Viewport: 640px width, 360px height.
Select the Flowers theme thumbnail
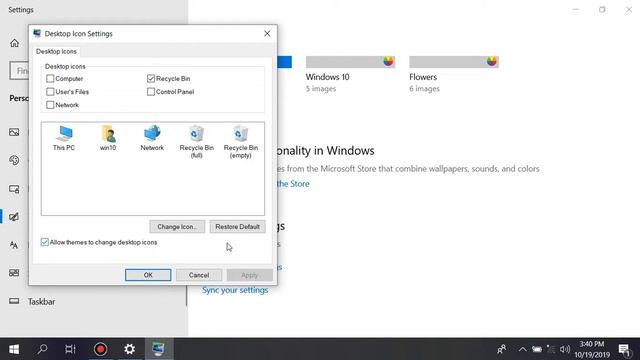tap(454, 62)
